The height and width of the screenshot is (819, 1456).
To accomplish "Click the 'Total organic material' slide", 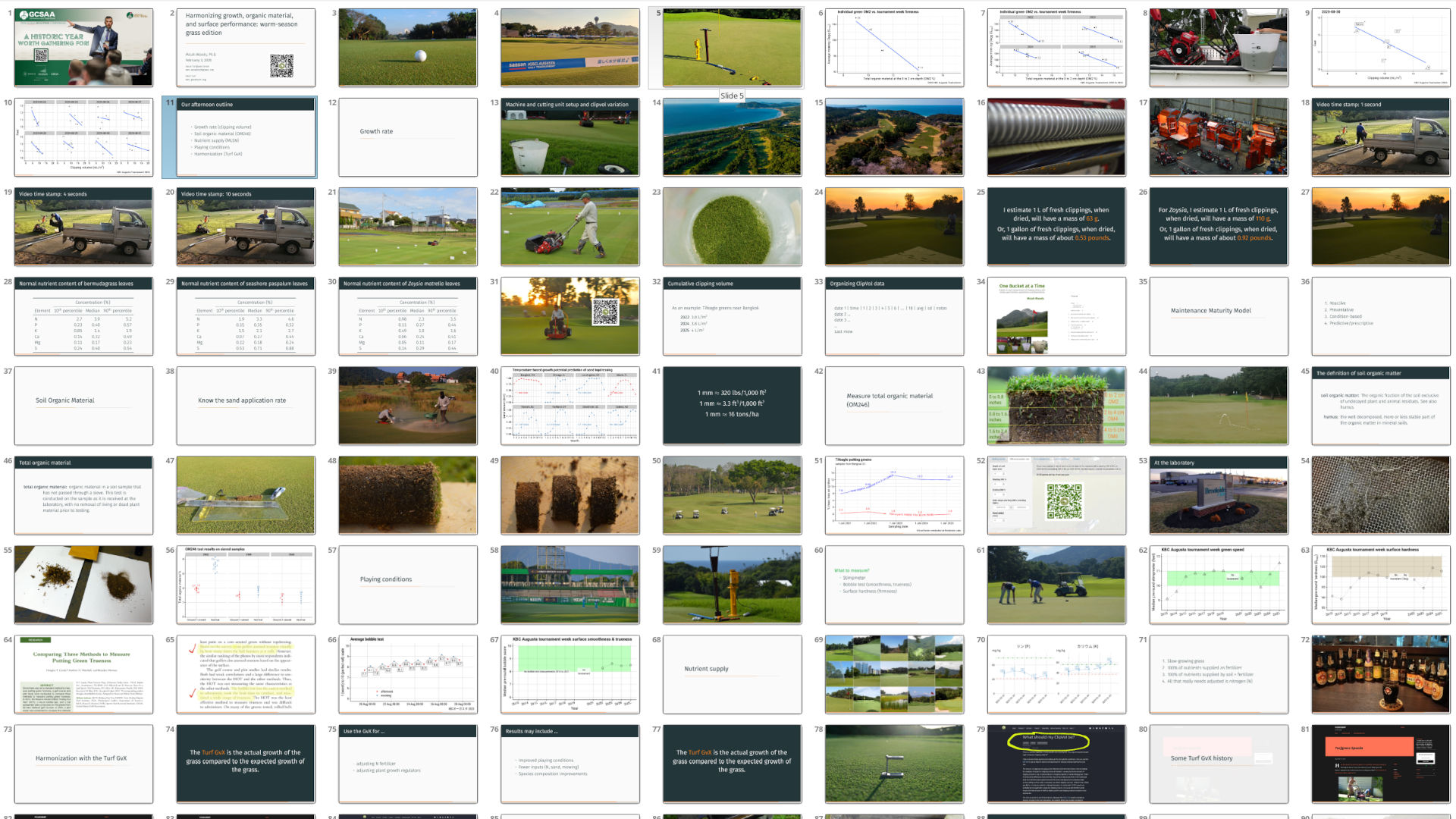I will click(83, 494).
